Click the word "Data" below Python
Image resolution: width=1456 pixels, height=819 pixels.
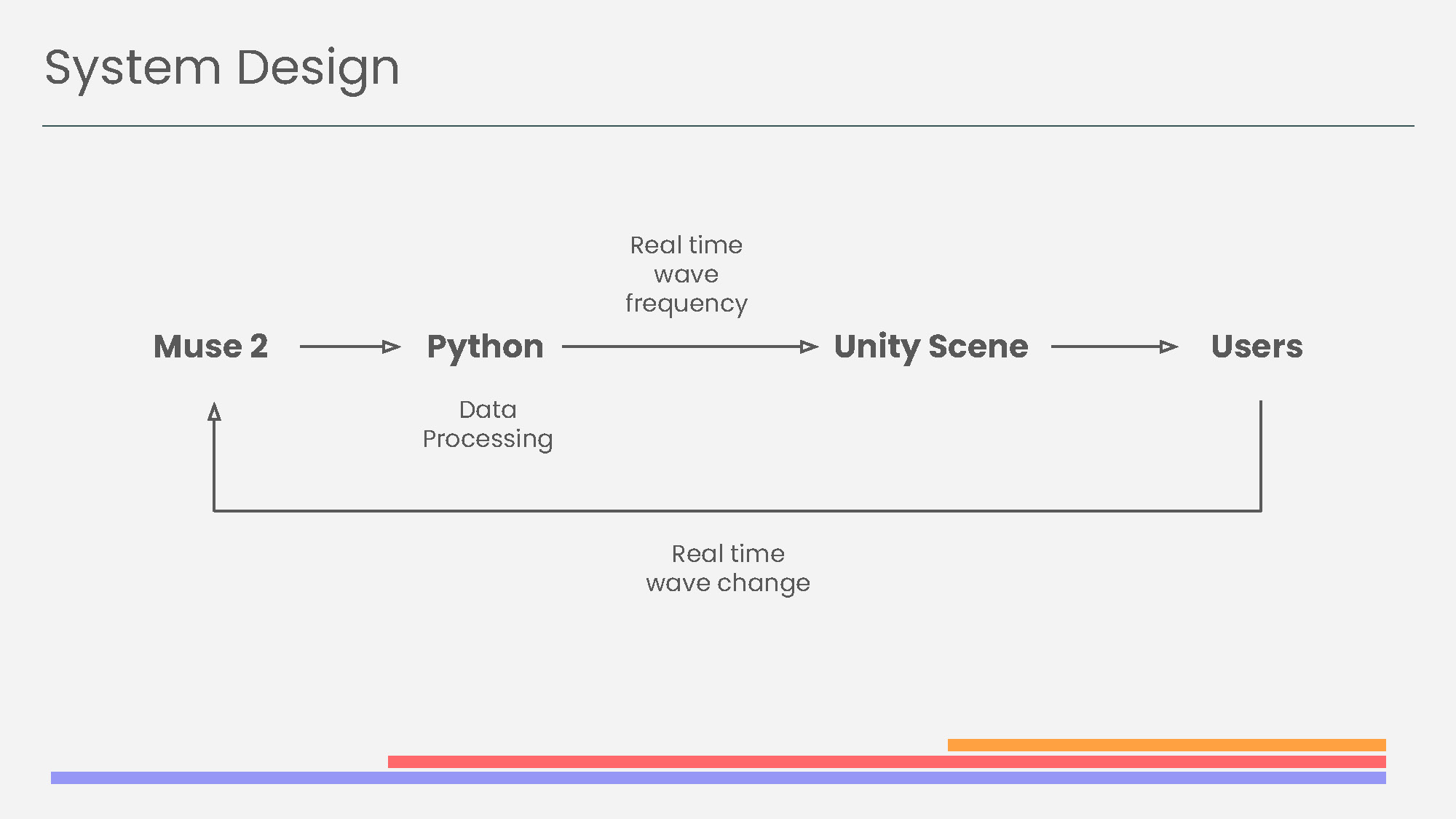(488, 410)
